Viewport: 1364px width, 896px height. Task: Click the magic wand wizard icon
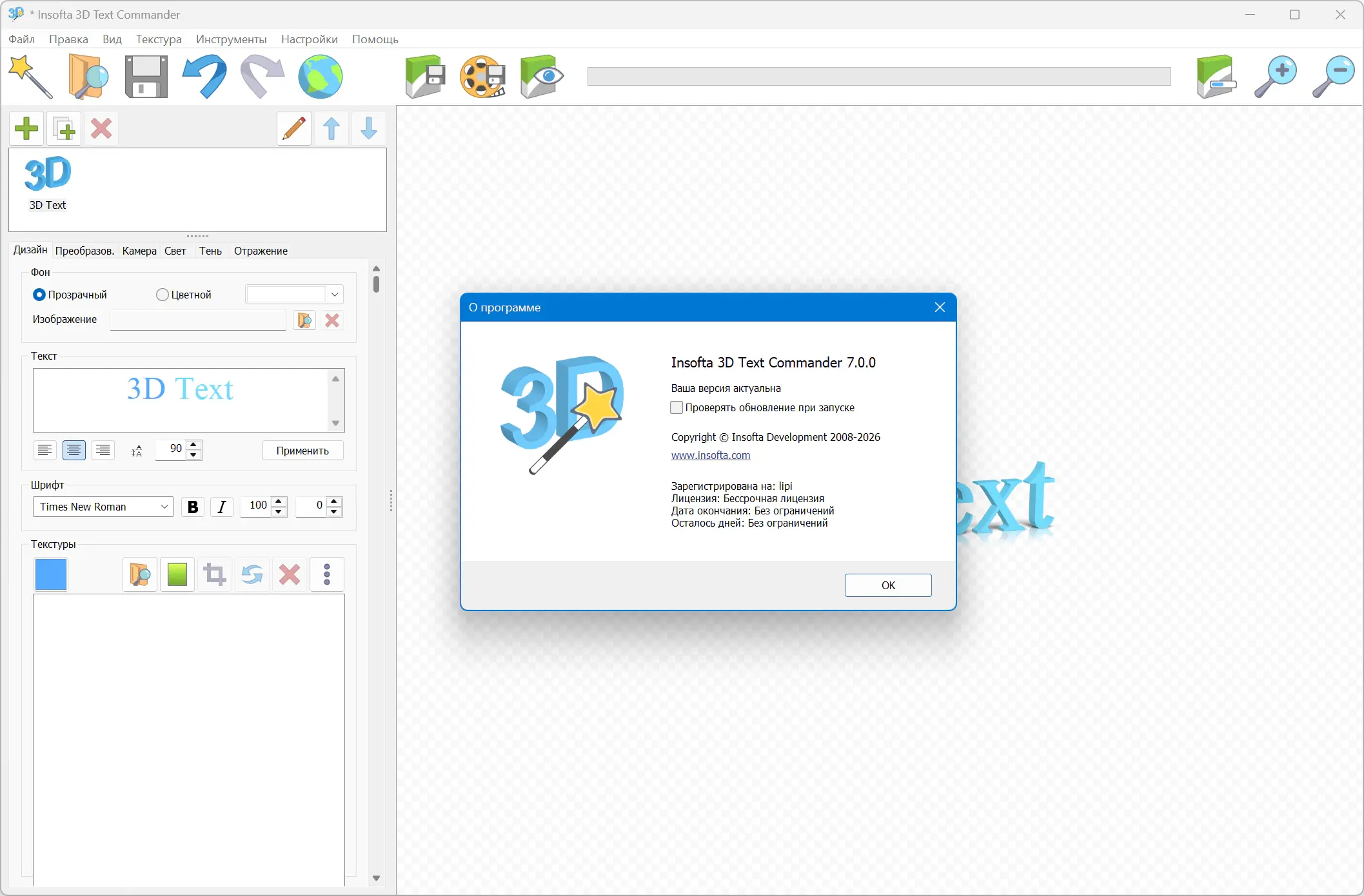coord(30,77)
